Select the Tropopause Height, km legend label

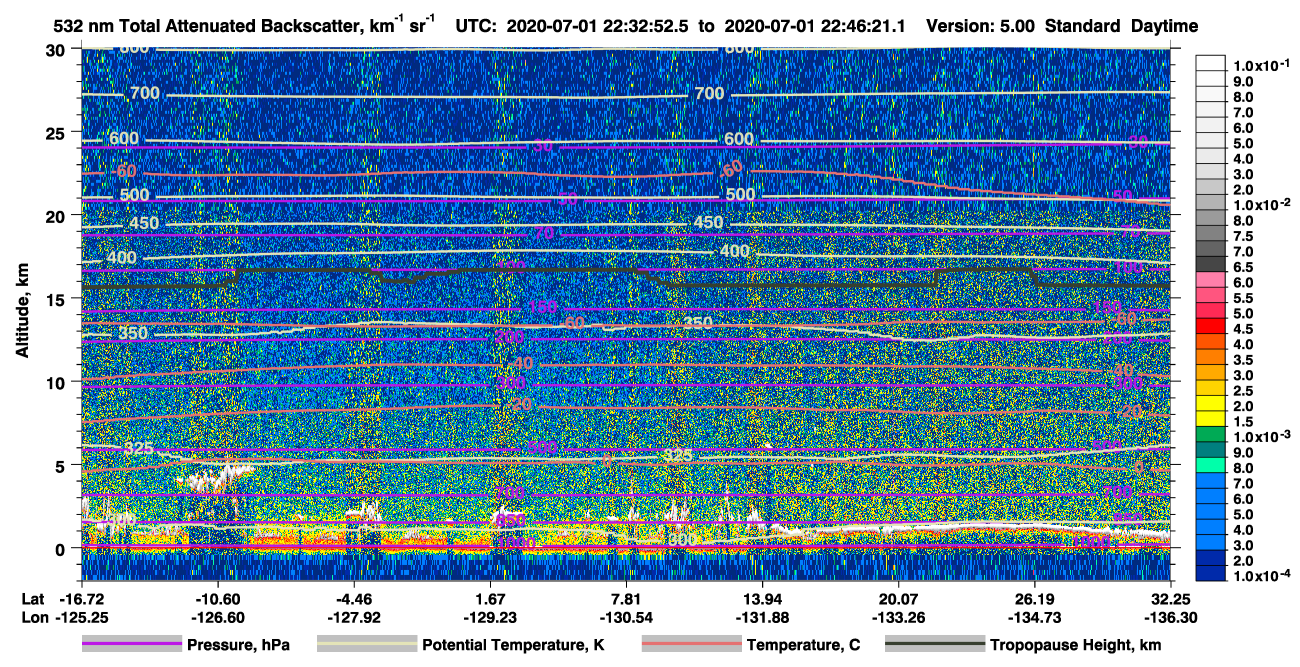point(1075,645)
